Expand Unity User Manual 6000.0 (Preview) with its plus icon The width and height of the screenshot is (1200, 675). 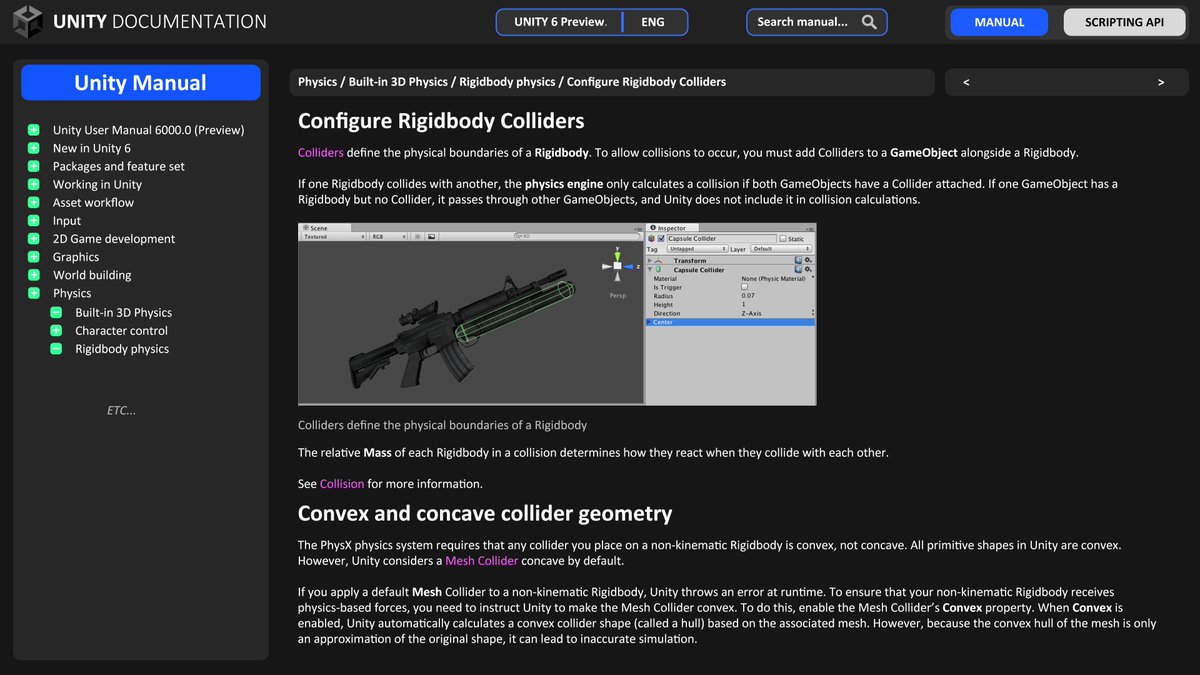point(33,130)
